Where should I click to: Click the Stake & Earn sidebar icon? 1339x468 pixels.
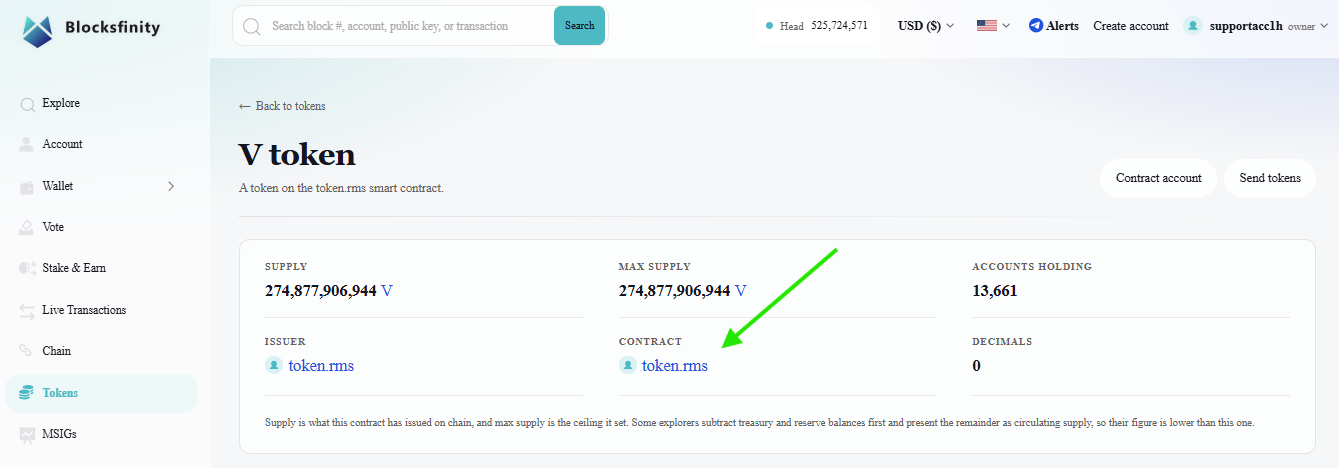coord(27,269)
